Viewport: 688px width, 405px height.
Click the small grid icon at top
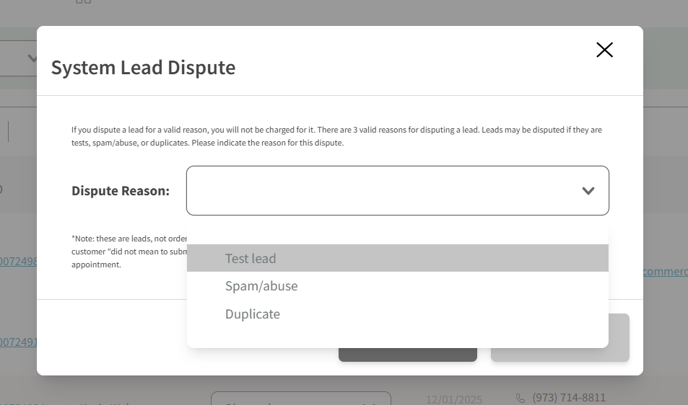pyautogui.click(x=84, y=2)
